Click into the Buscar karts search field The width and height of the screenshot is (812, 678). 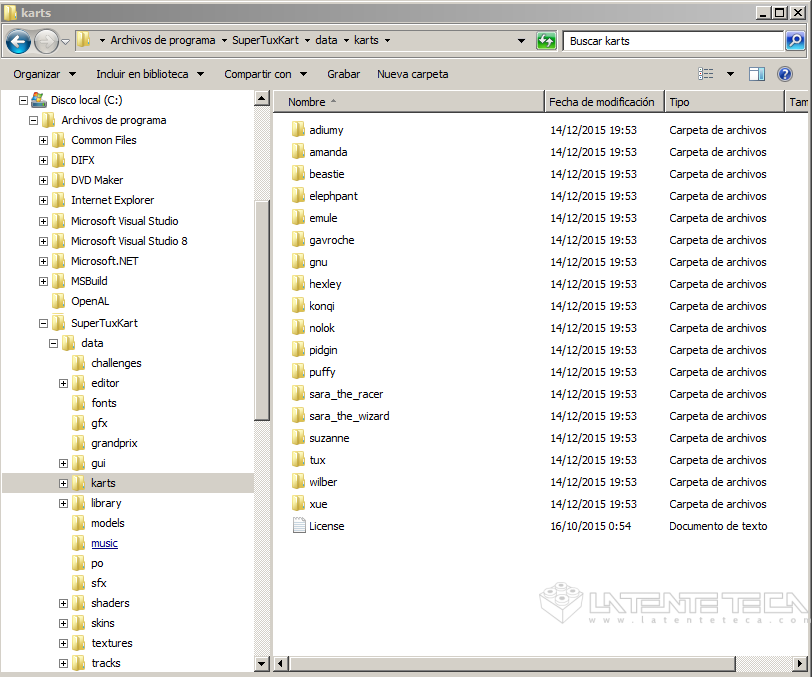[x=670, y=41]
